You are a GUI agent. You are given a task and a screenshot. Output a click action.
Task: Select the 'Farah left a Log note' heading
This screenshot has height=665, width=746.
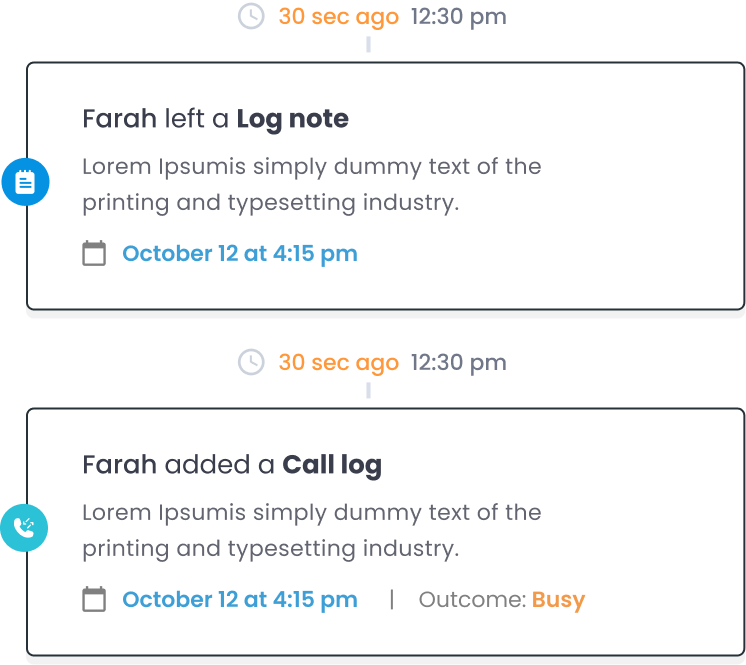click(x=216, y=119)
